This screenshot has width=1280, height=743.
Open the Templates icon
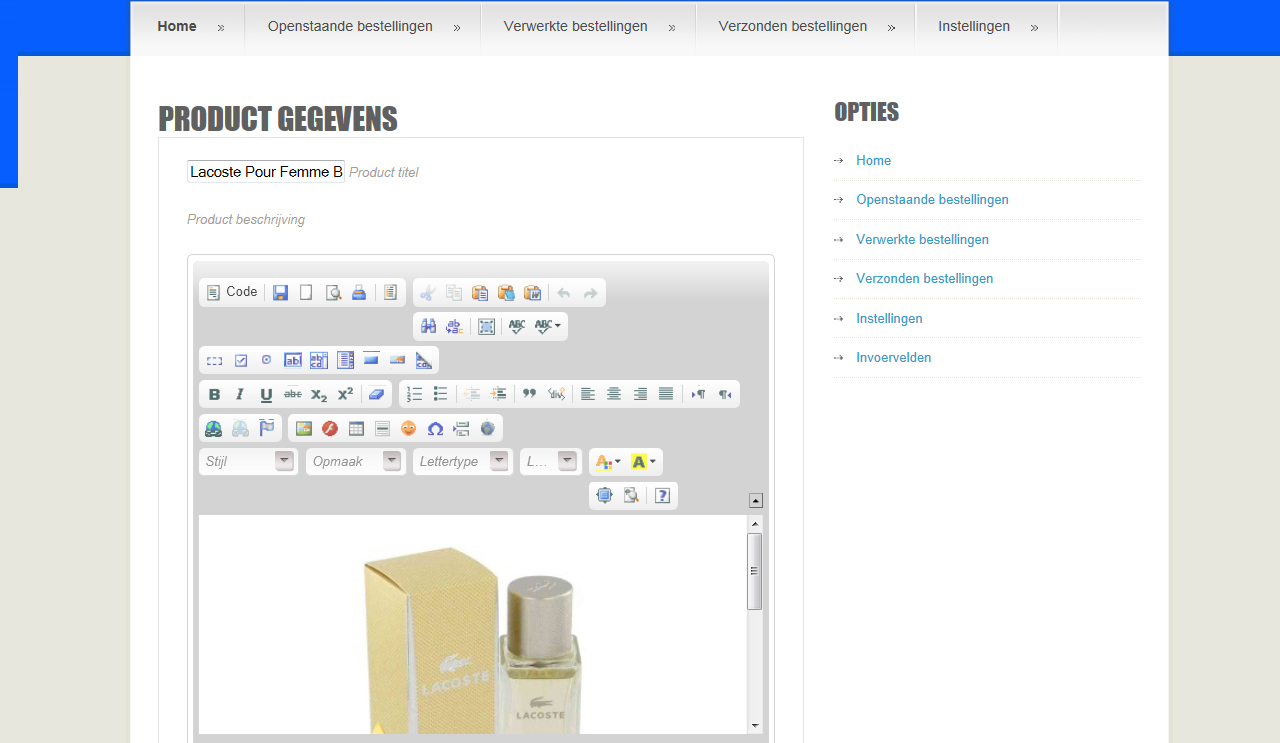391,292
